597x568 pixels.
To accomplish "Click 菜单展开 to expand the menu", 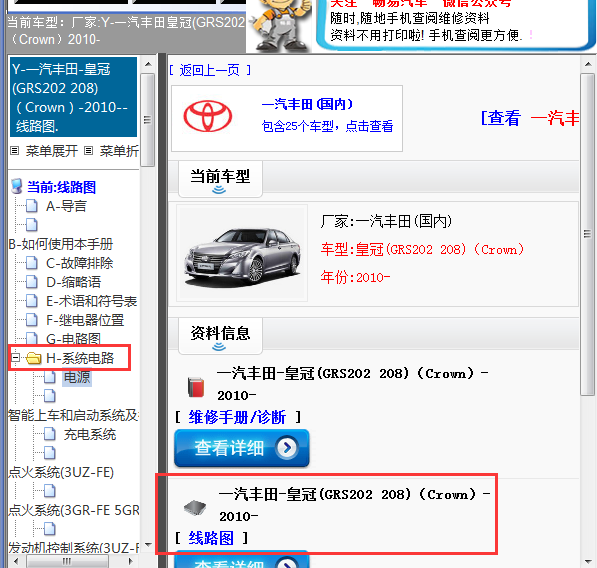I will pos(51,151).
